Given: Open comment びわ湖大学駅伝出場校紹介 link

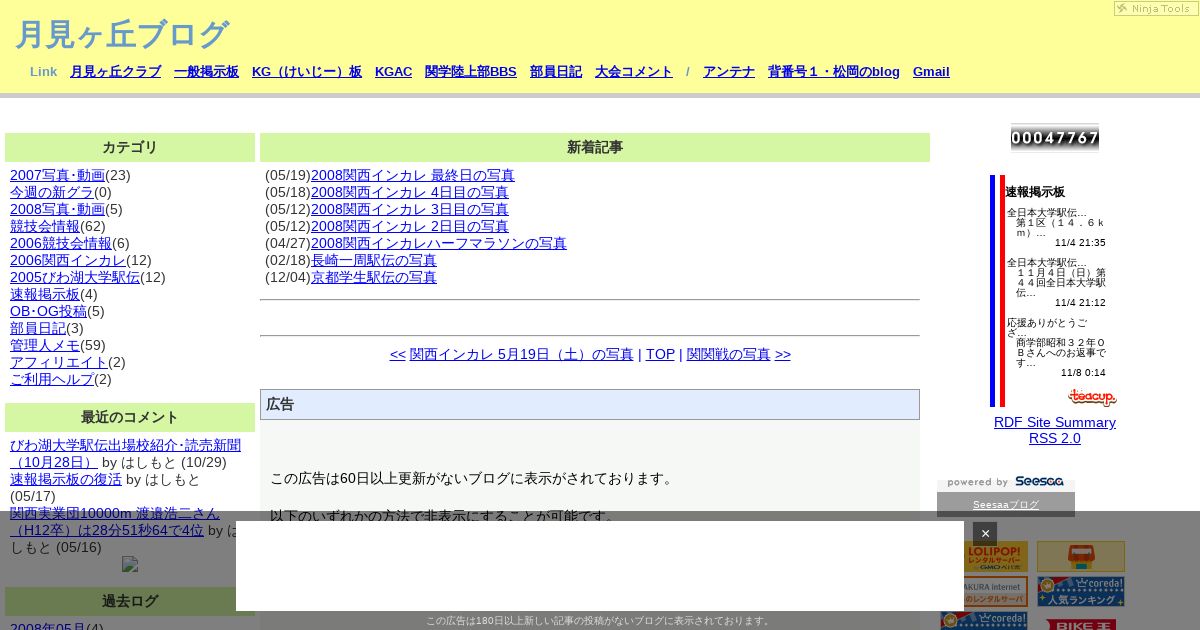Looking at the screenshot, I should pyautogui.click(x=125, y=453).
